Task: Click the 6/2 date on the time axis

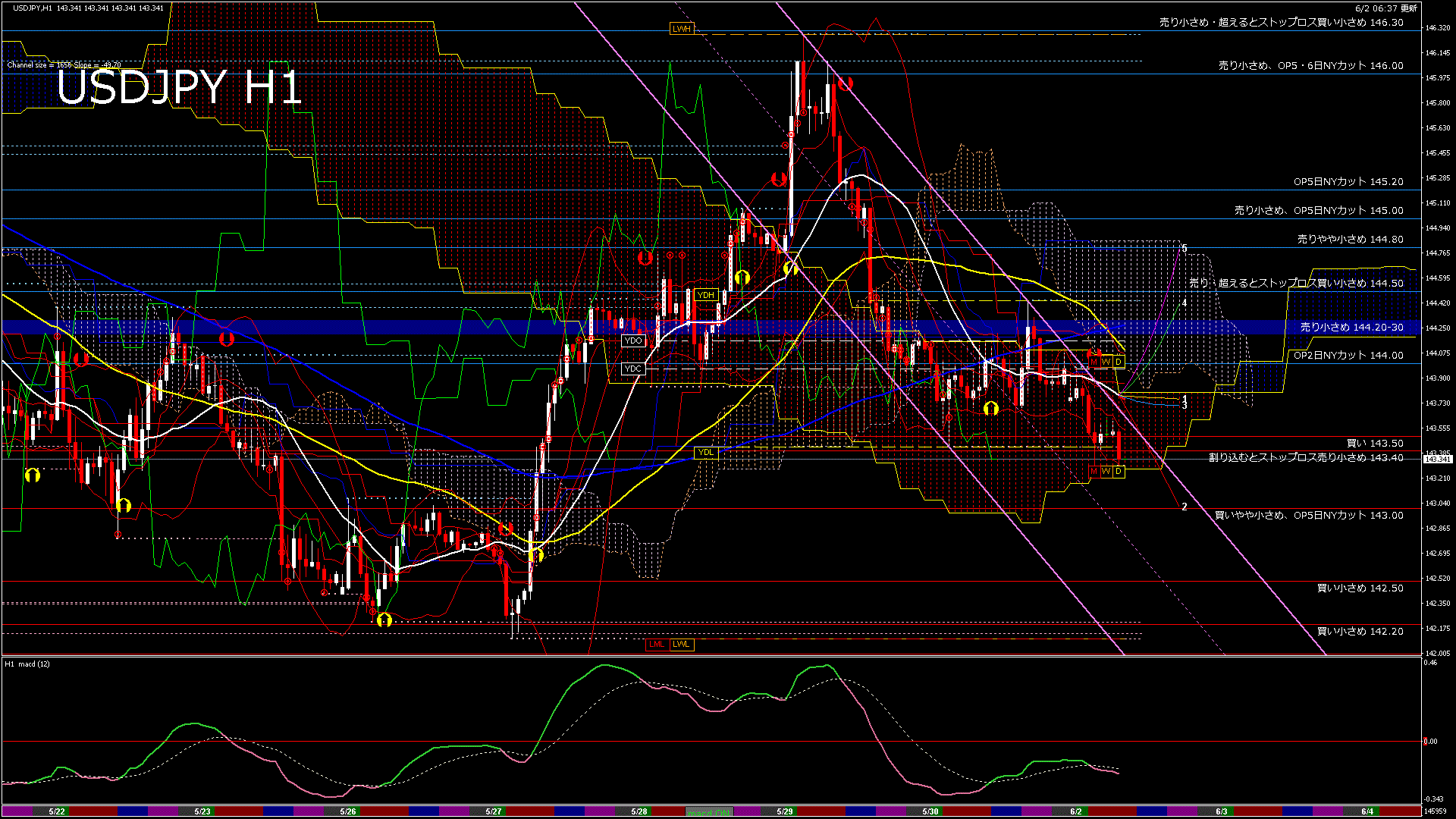Action: tap(1076, 811)
